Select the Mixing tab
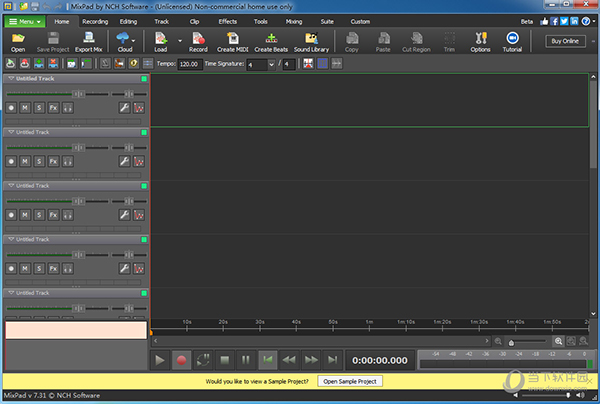This screenshot has width=600, height=404. (293, 22)
